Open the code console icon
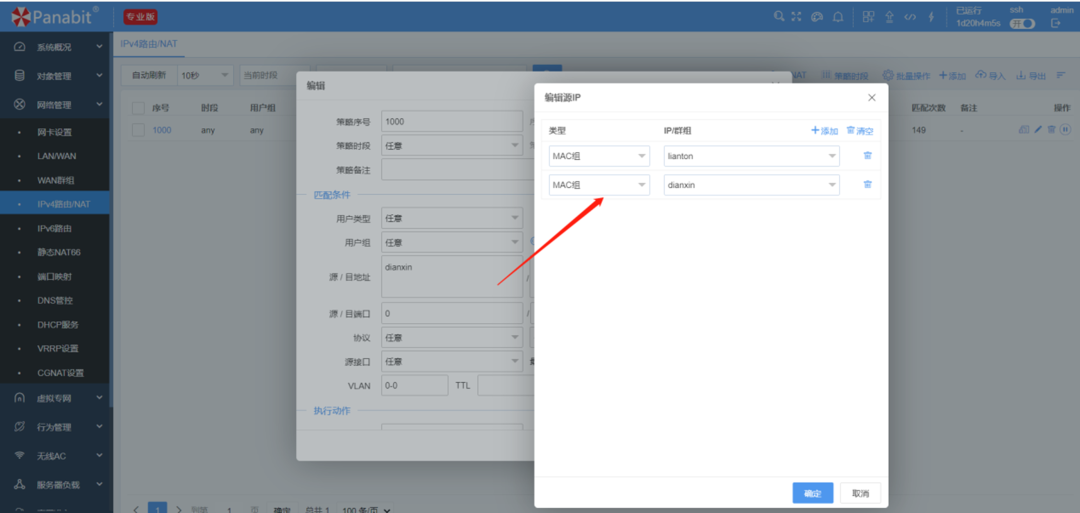 click(x=910, y=17)
